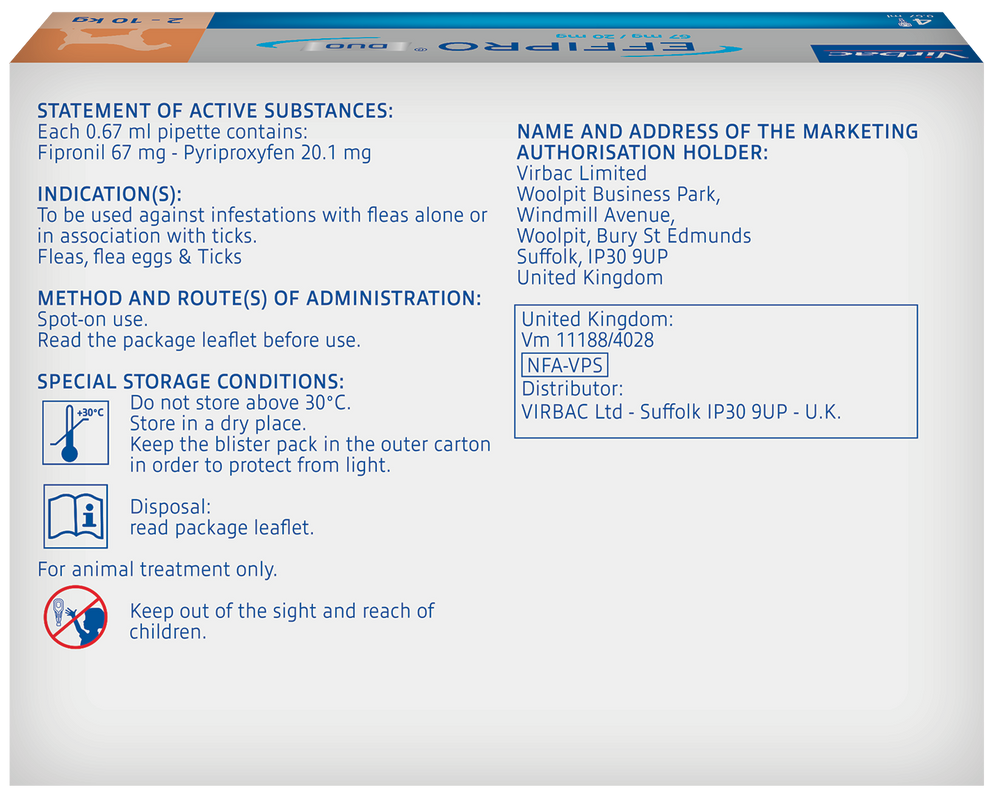The height and width of the screenshot is (794, 1000).
Task: Click the open book leaflet info icon
Action: click(x=75, y=516)
